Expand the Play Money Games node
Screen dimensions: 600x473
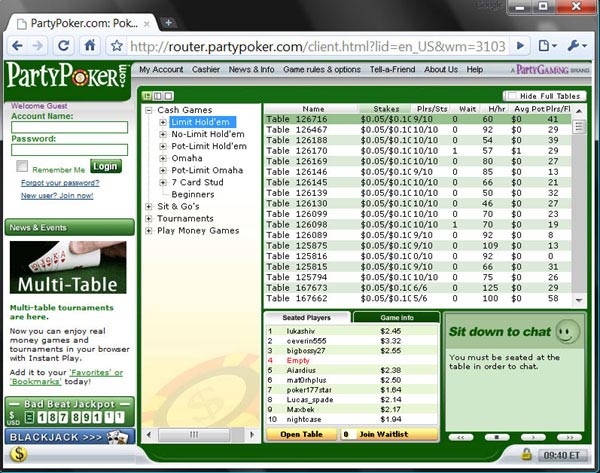[x=148, y=231]
